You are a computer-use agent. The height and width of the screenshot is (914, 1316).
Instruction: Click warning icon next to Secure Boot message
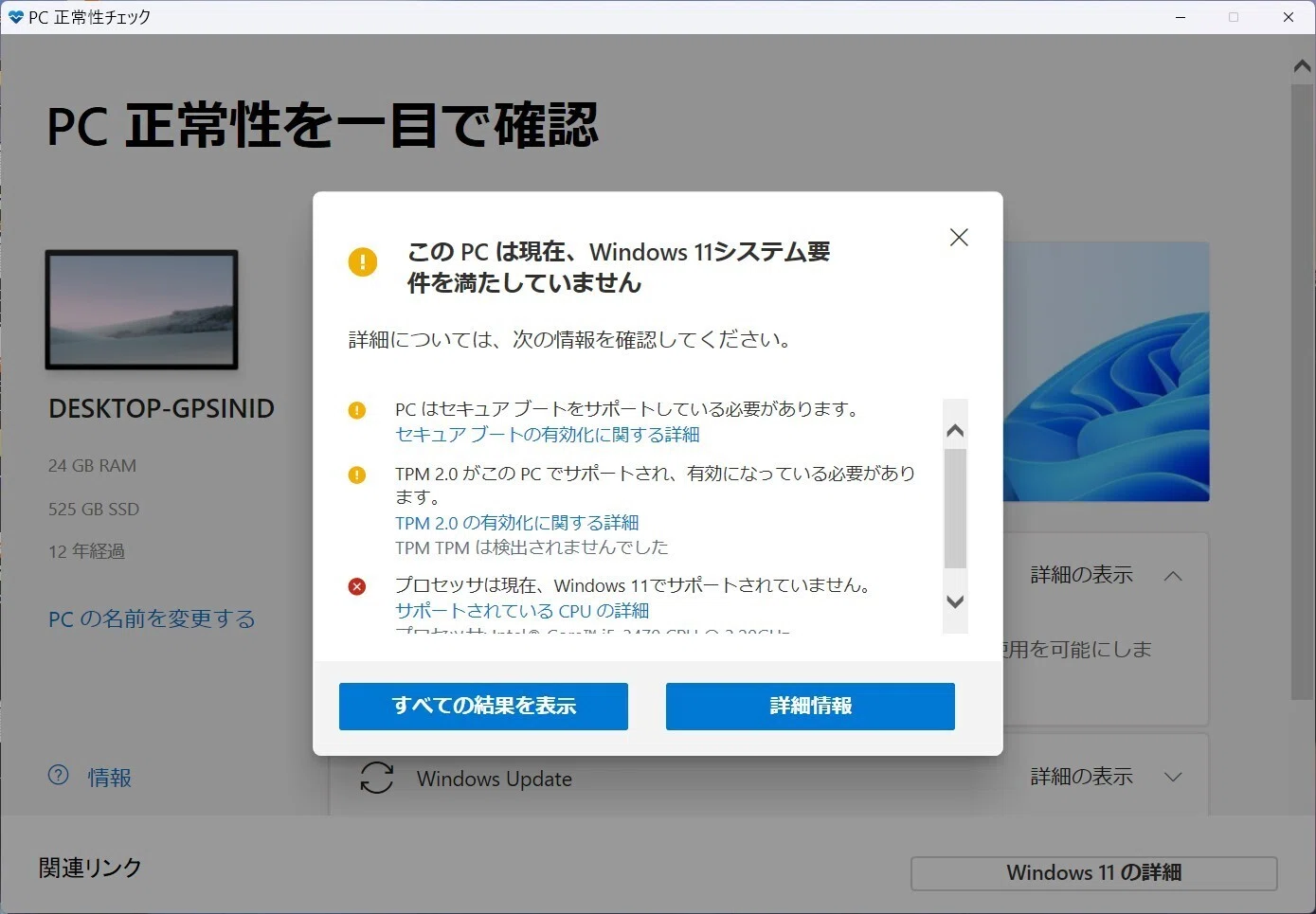(357, 410)
